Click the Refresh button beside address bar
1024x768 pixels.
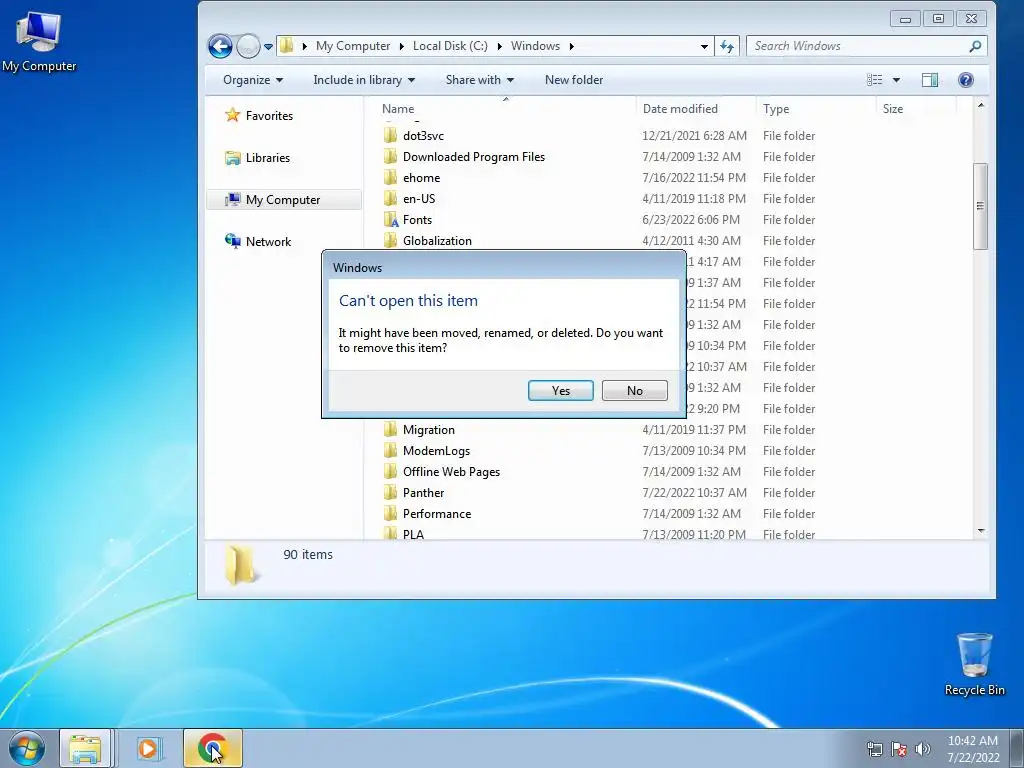727,46
